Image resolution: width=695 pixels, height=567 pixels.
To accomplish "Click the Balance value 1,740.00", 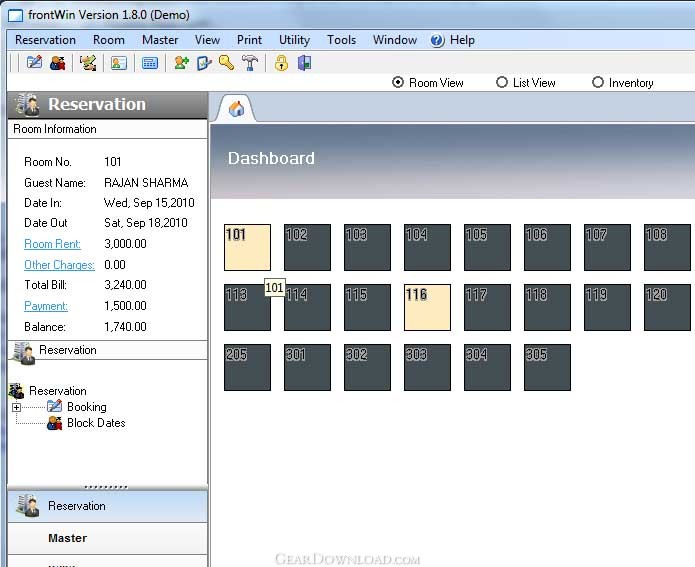I will pos(125,327).
